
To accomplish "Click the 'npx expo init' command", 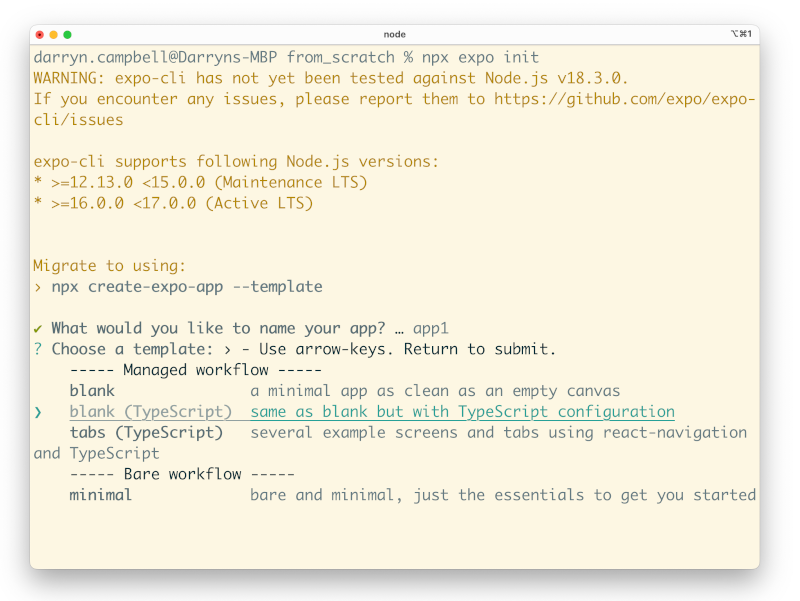I will coord(480,57).
